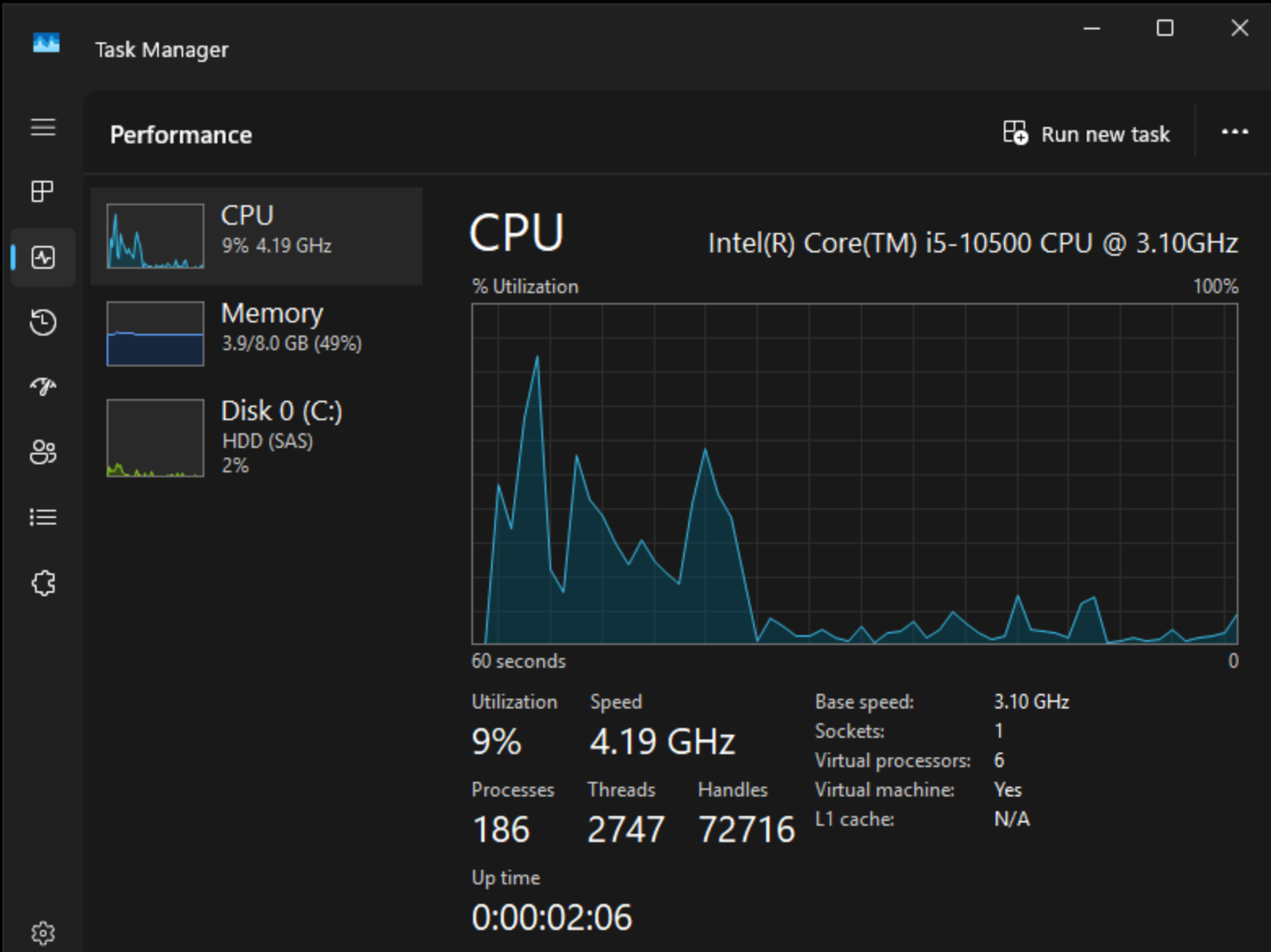
Task: Select the CPU resource entry
Action: [x=256, y=236]
